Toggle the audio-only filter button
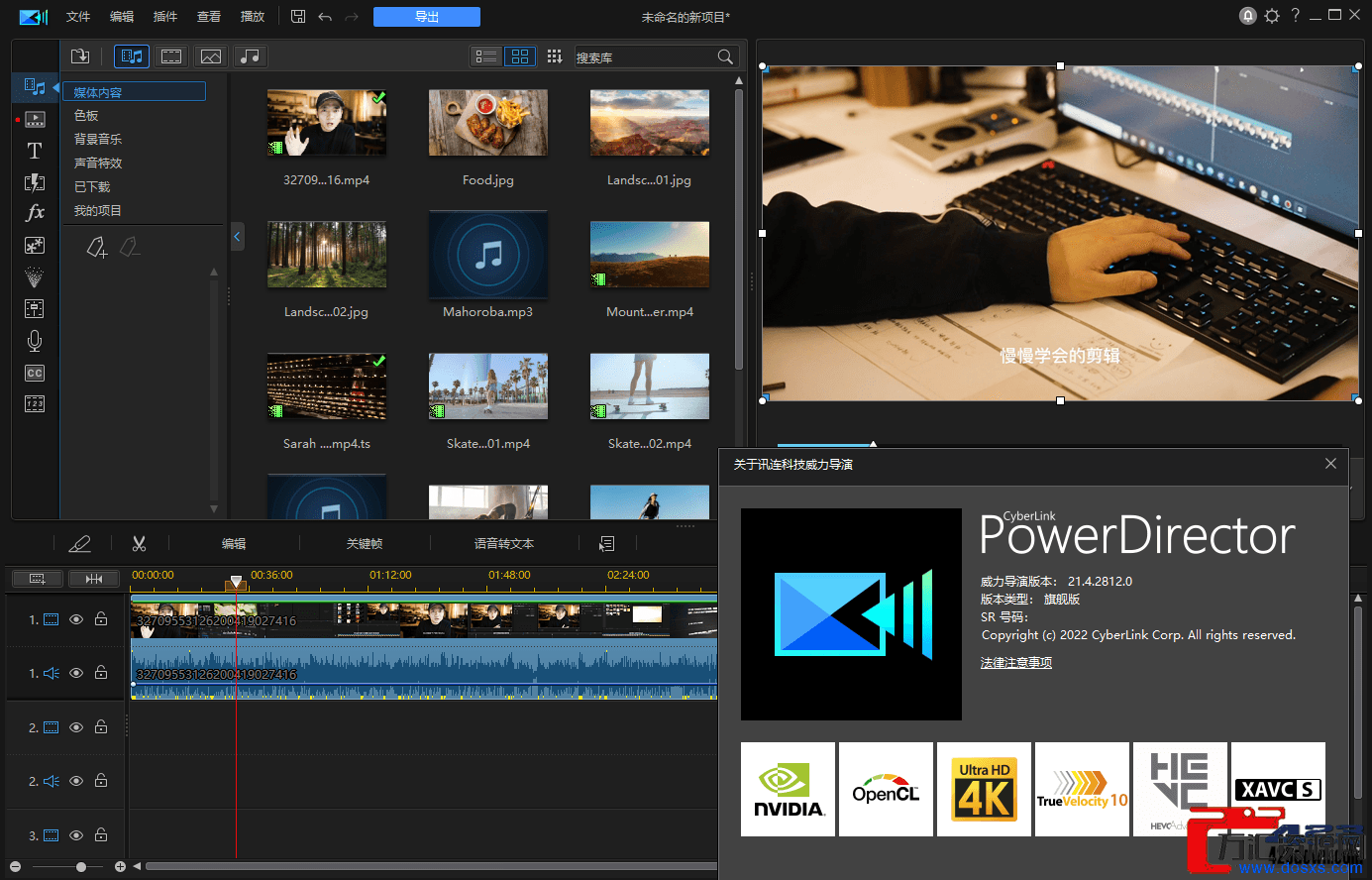Screen dimensions: 1372x880 (250, 56)
